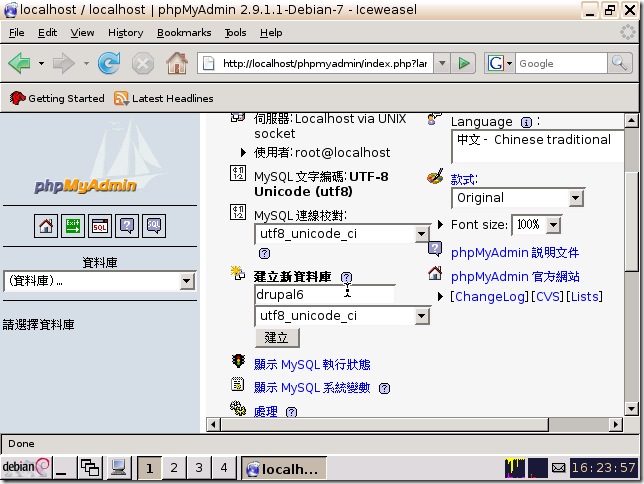Click the house icon beside 官方網站

pyautogui.click(x=435, y=273)
